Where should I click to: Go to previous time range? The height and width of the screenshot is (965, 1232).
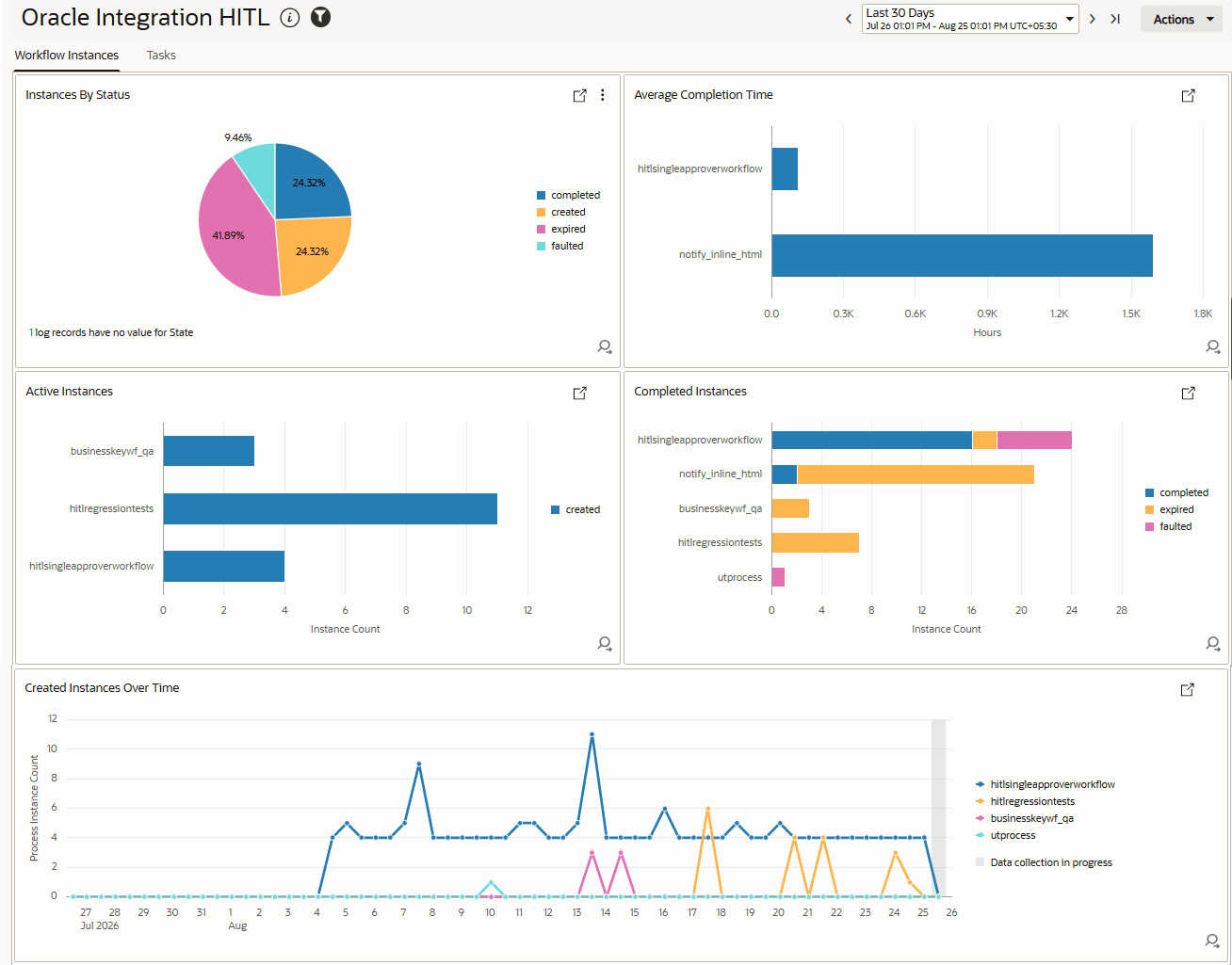tap(848, 19)
